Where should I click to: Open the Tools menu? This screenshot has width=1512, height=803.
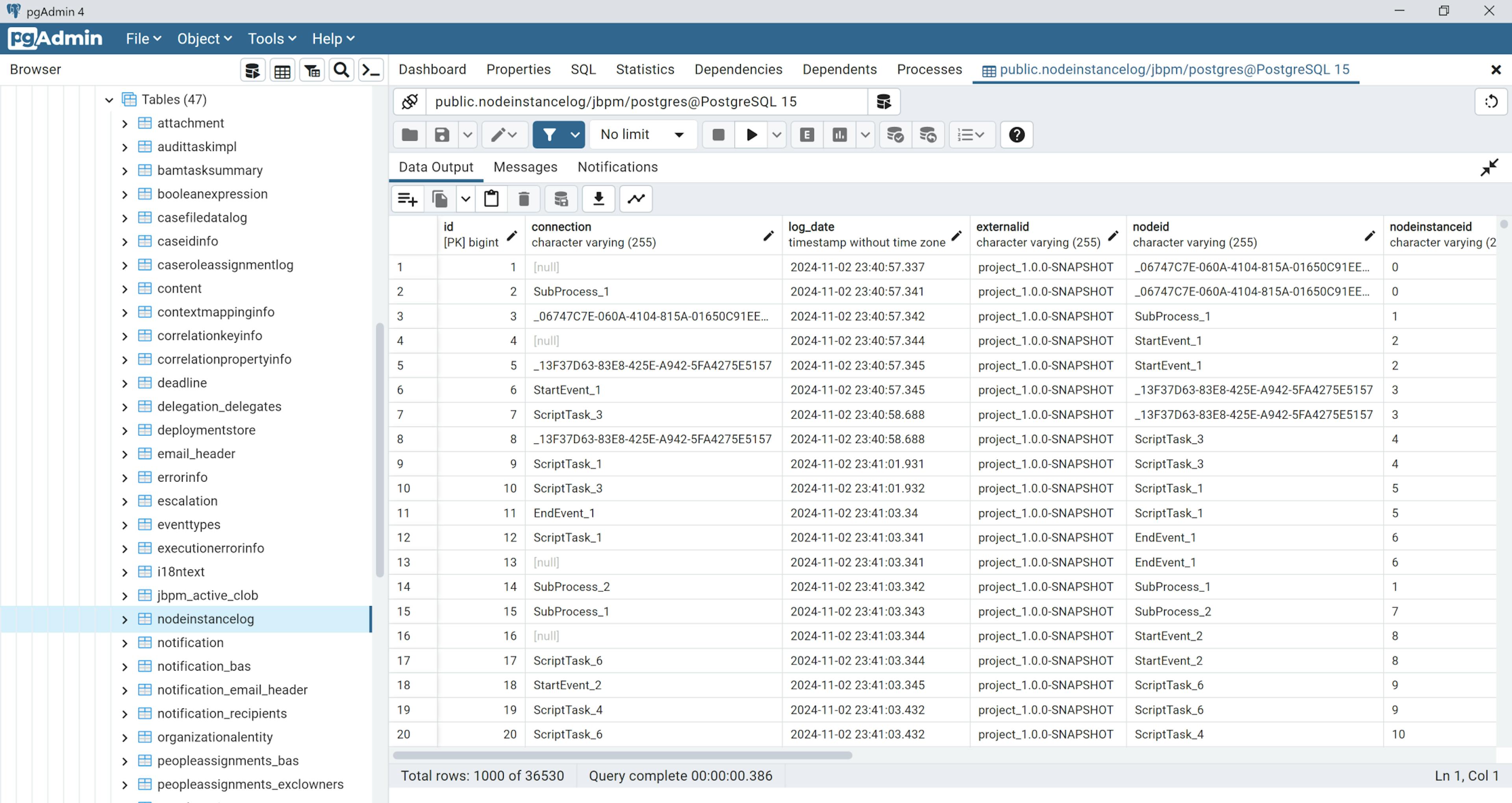coord(271,39)
